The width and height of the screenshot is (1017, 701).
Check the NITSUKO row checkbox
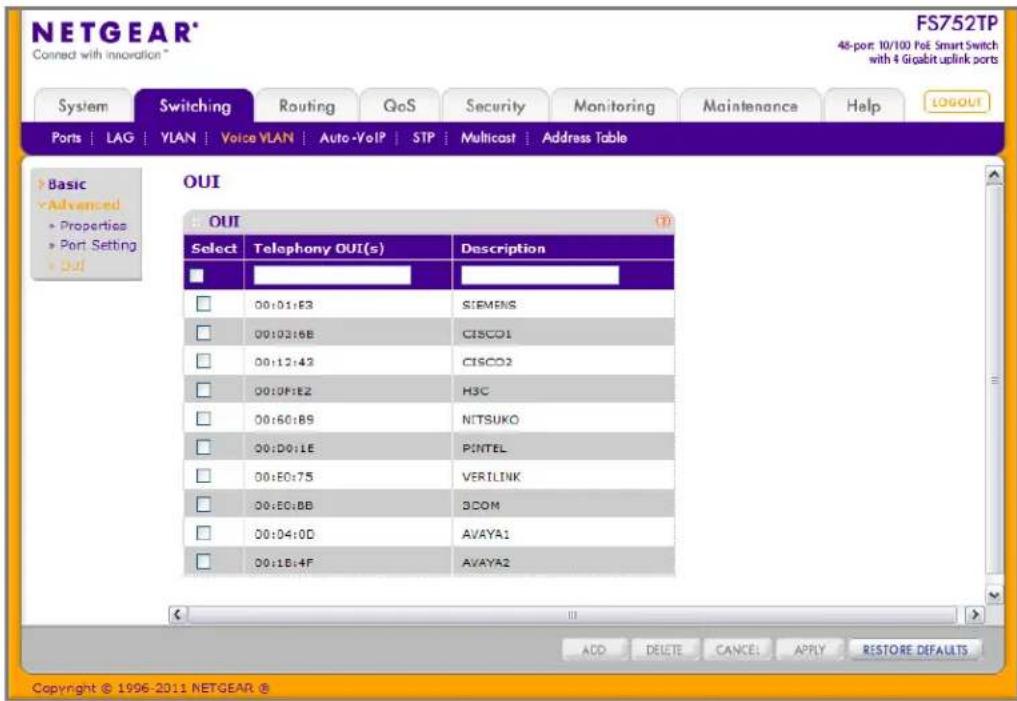(x=204, y=418)
